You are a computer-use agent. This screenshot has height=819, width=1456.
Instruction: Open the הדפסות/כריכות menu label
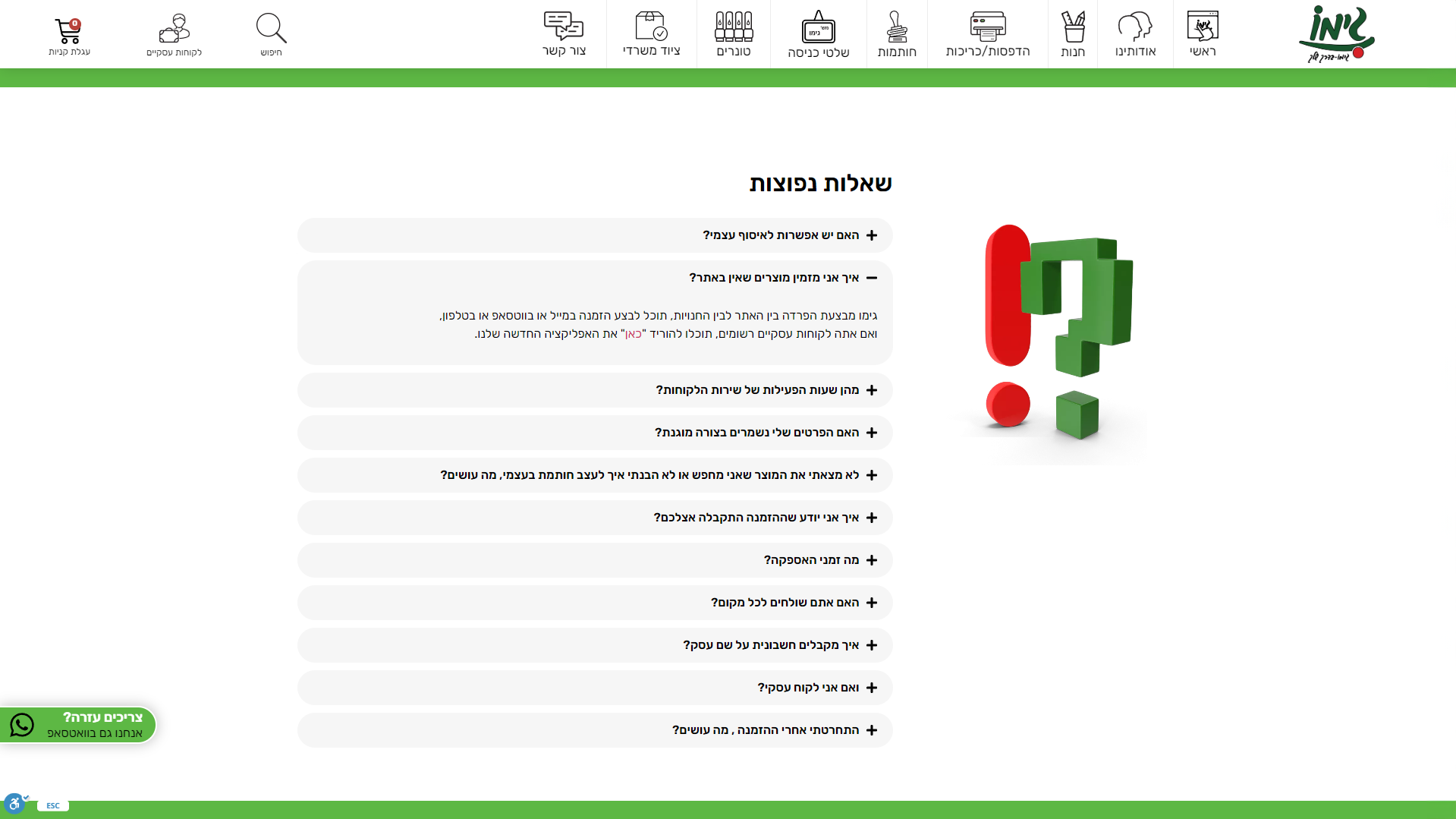(x=988, y=52)
